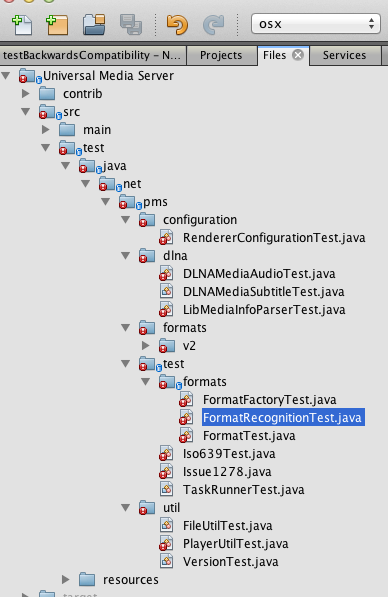388x597 pixels.
Task: Click the Universal Media Server folder icon
Action: (27, 76)
